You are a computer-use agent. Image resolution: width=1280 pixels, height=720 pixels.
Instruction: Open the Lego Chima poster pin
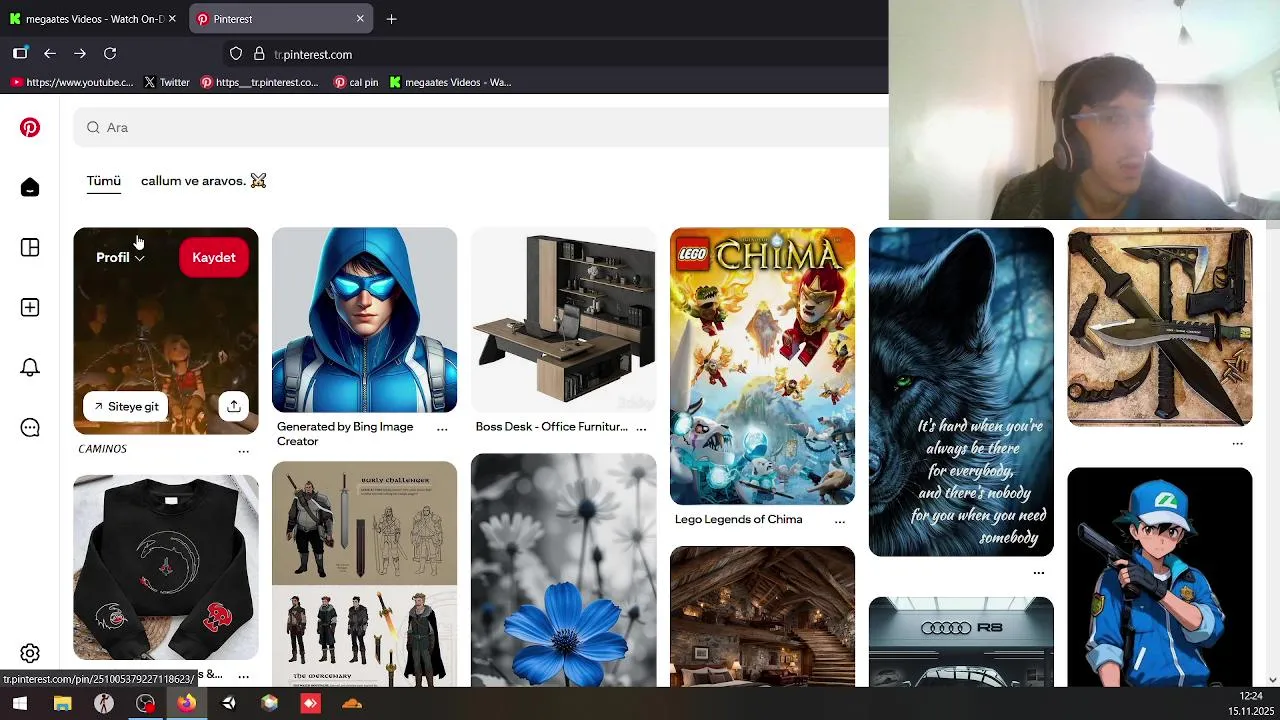tap(762, 366)
